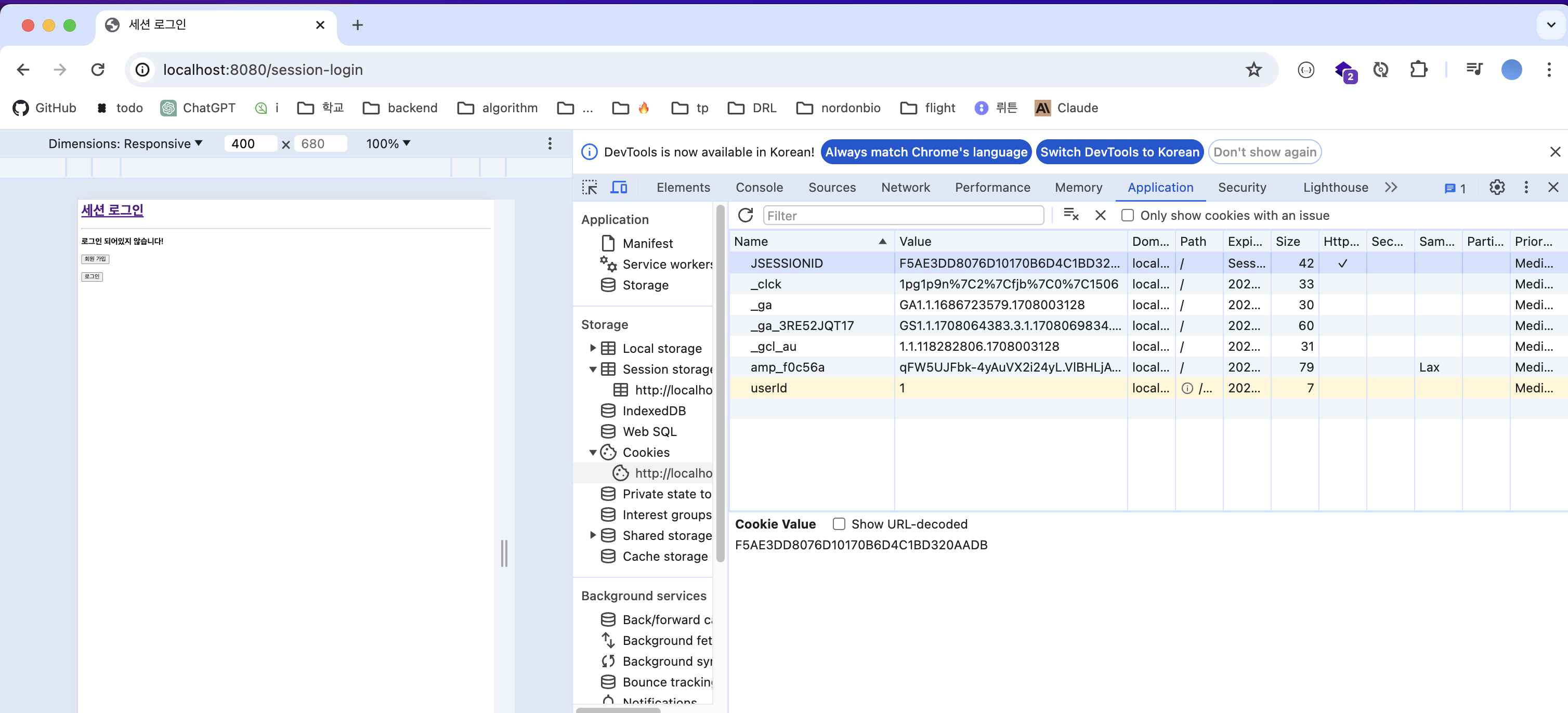The width and height of the screenshot is (1568, 713).
Task: Open the Console tab
Action: pos(759,188)
